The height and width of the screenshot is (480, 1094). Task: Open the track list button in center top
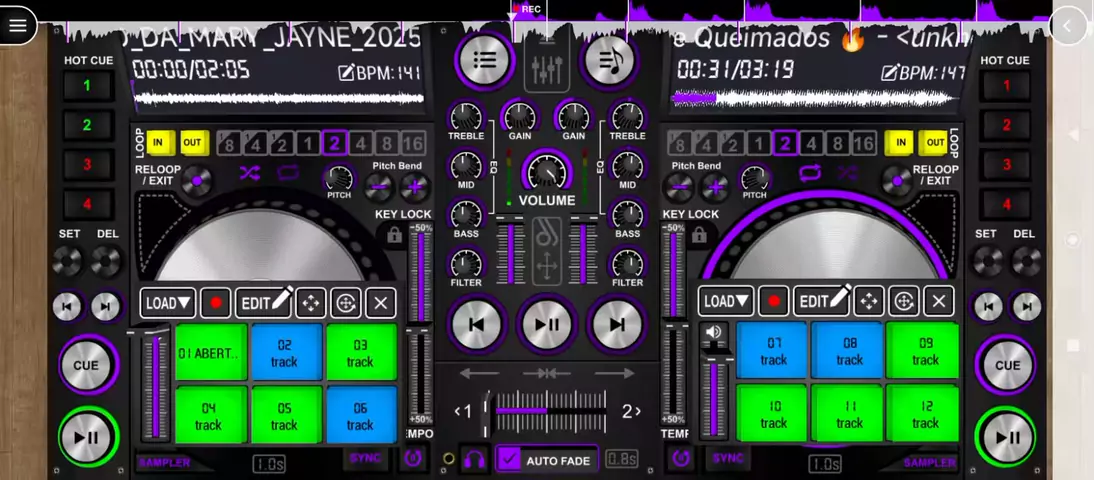point(485,60)
